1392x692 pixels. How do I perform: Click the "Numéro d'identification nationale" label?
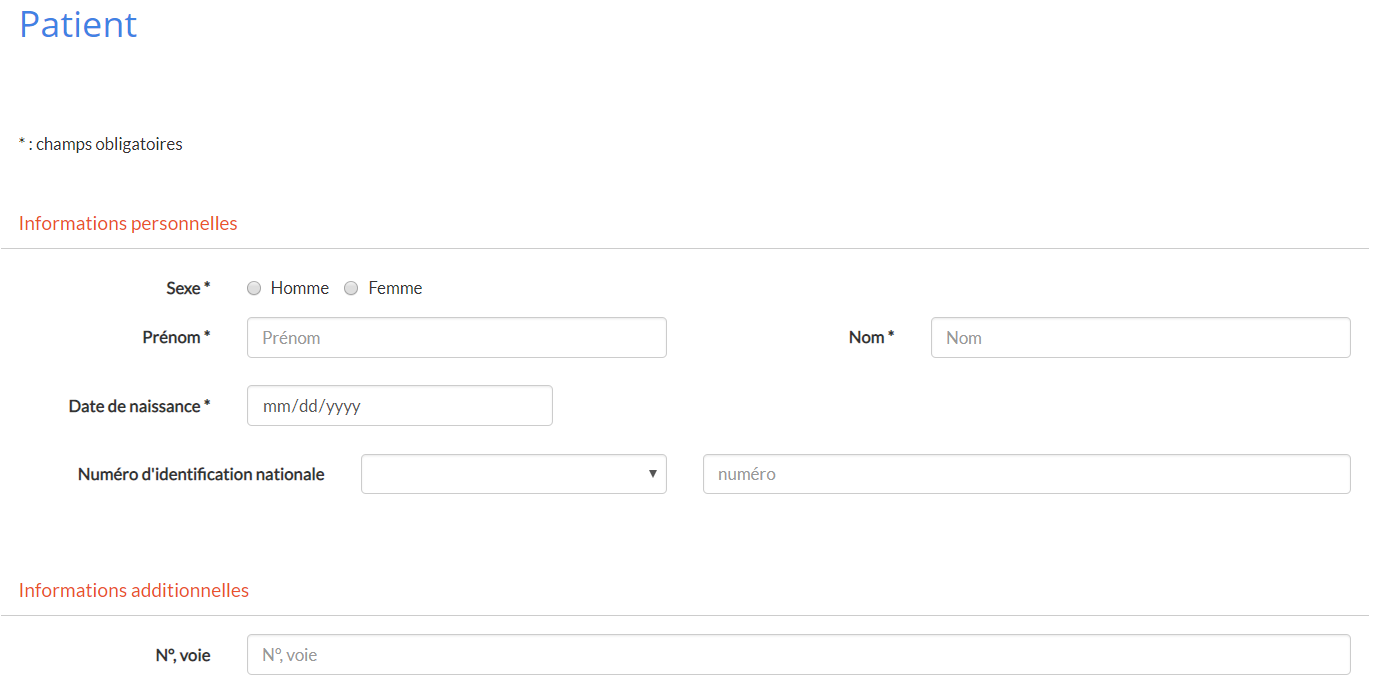coord(200,474)
